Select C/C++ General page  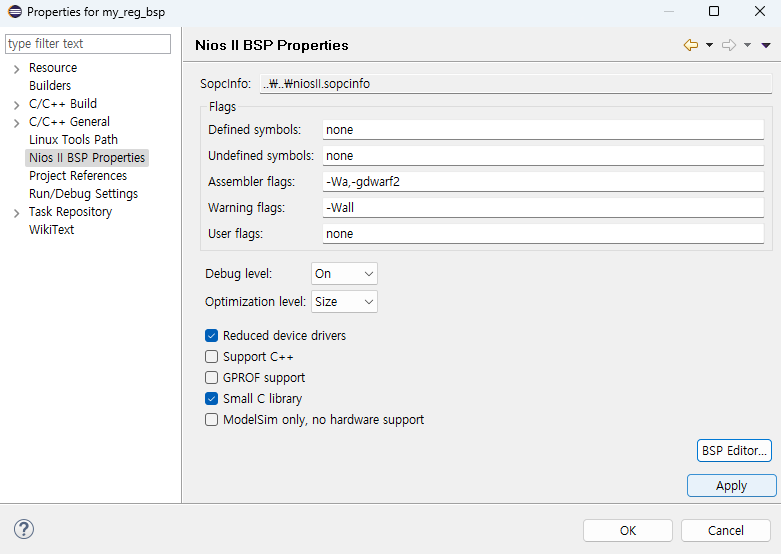coord(69,122)
